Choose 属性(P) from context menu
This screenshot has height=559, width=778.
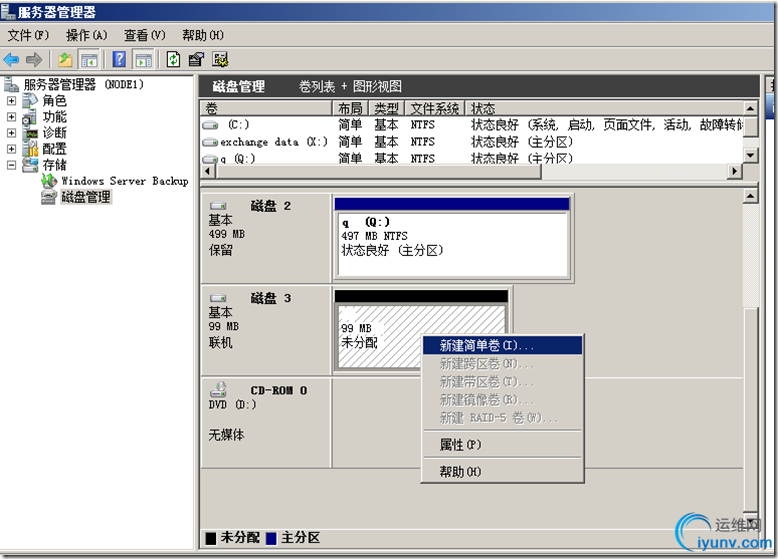point(502,444)
